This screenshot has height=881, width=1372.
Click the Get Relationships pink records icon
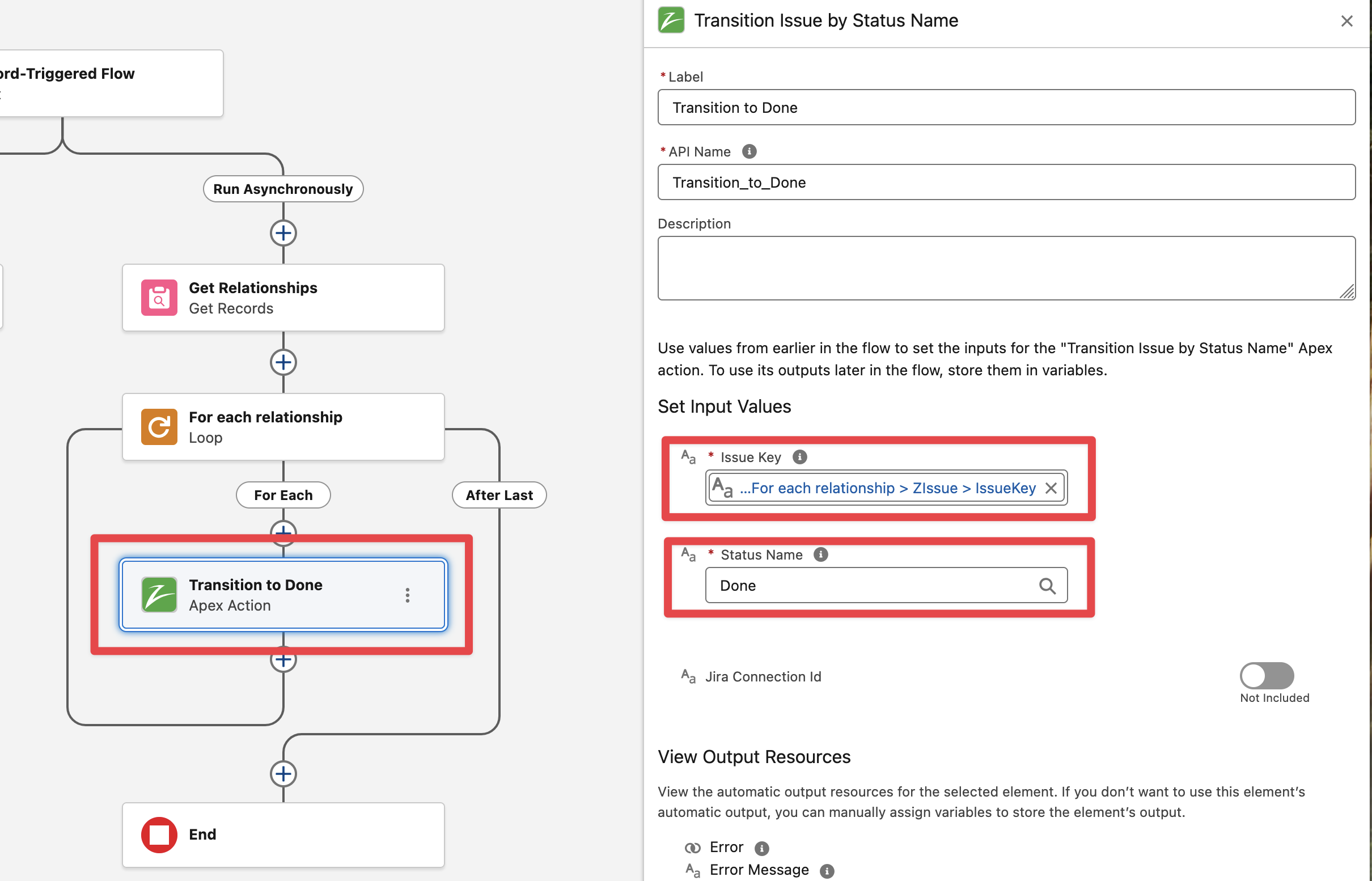pos(159,298)
